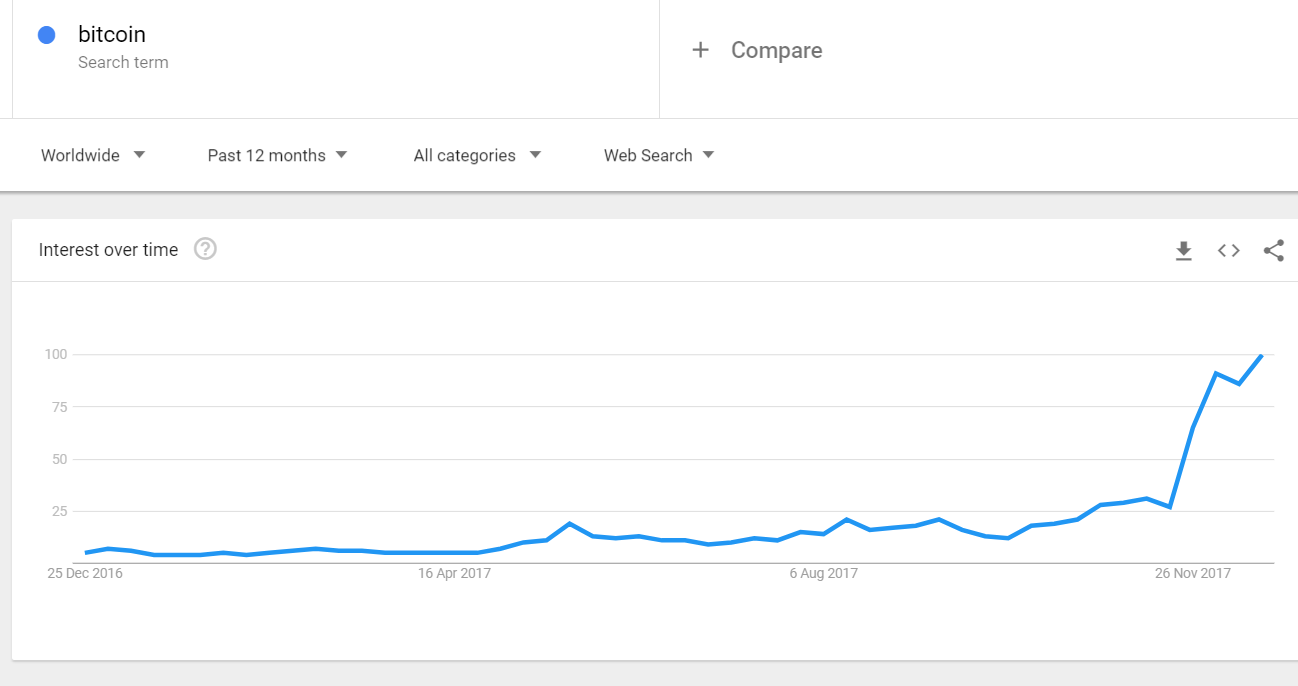Share the interest over time chart
Viewport: 1298px width, 686px height.
[1273, 251]
